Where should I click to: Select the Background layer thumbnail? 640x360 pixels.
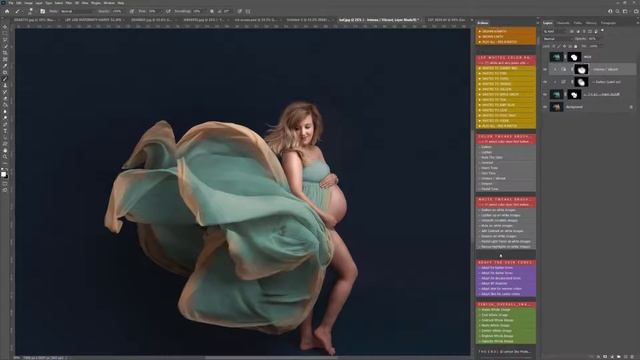pyautogui.click(x=556, y=107)
